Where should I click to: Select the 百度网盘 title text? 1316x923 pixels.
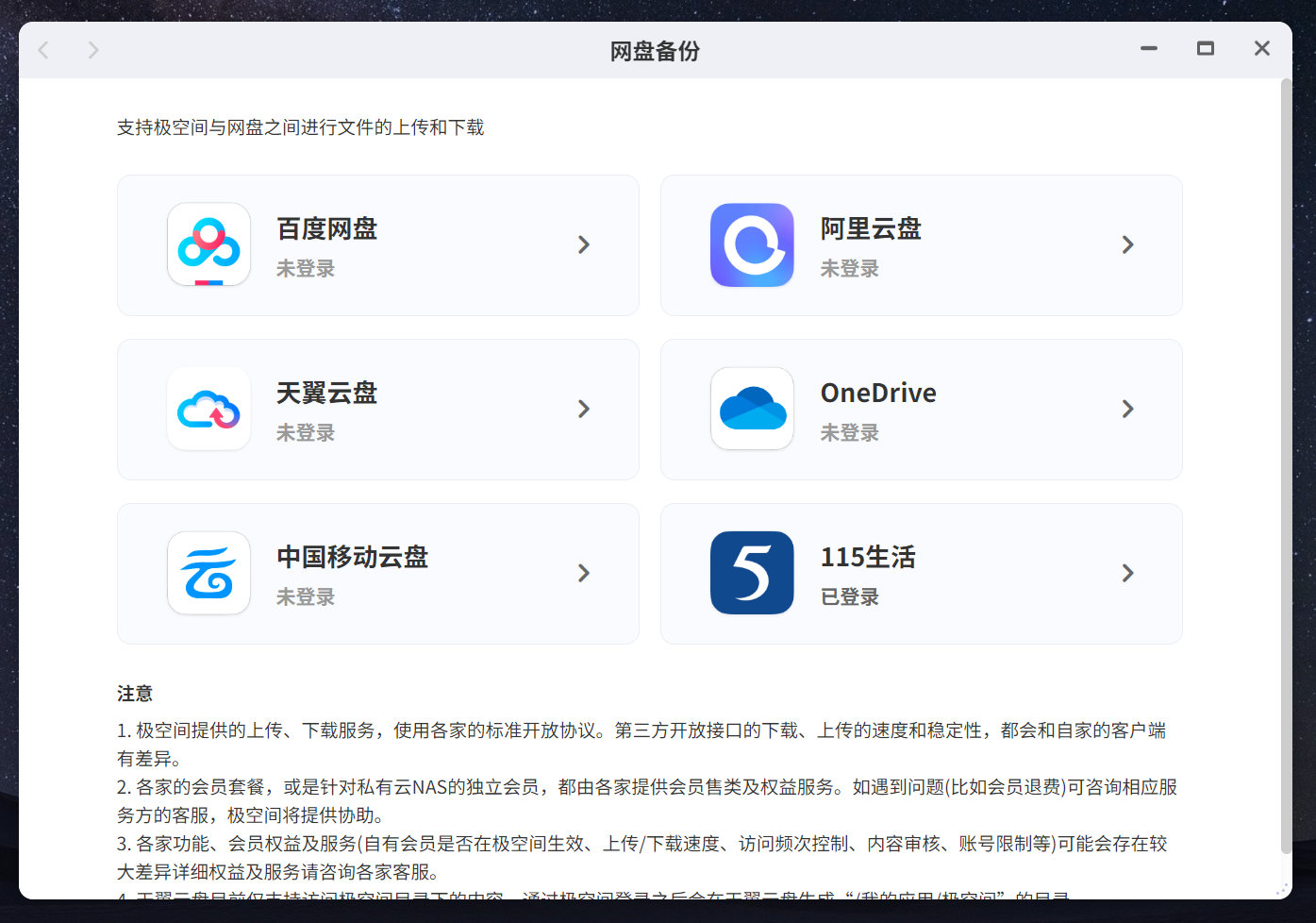point(326,228)
